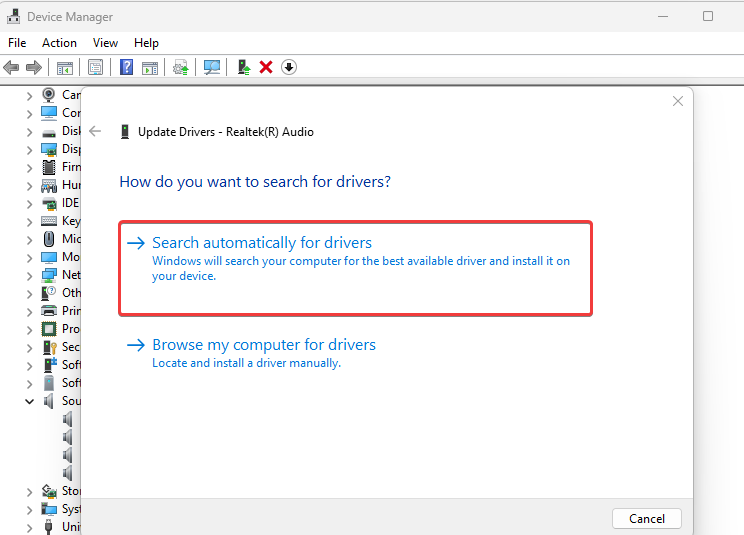The width and height of the screenshot is (744, 535).
Task: Click the webcam Cameras category icon
Action: point(48,95)
